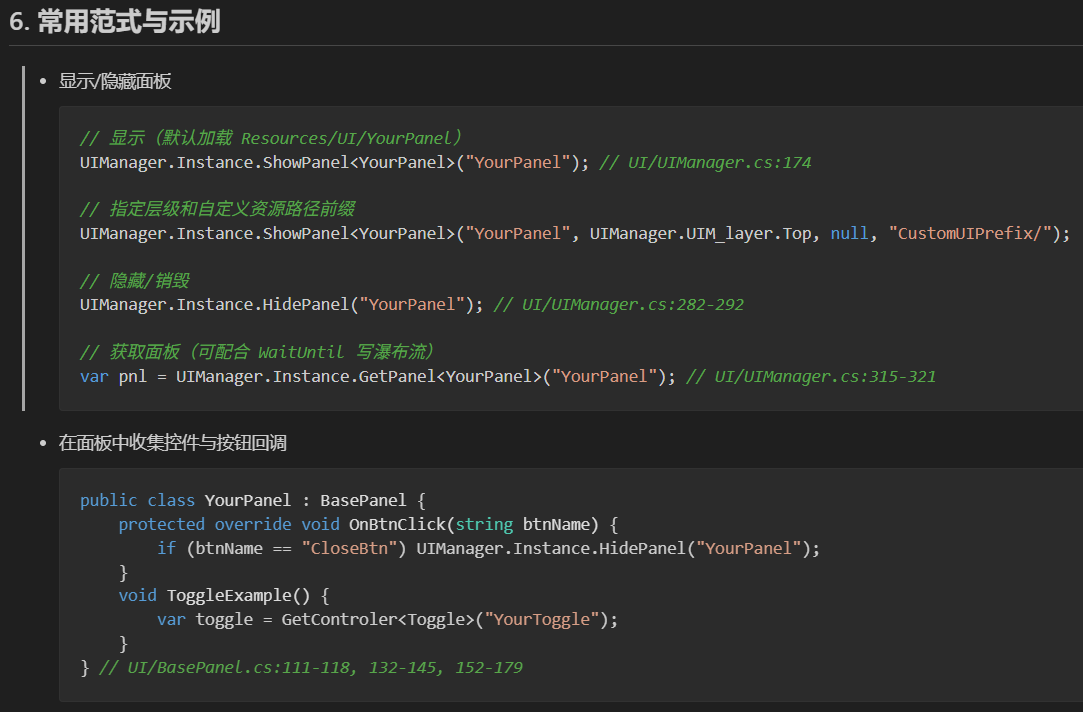
Task: Click UIManager.UIM_layer.Top argument in code
Action: point(701,233)
